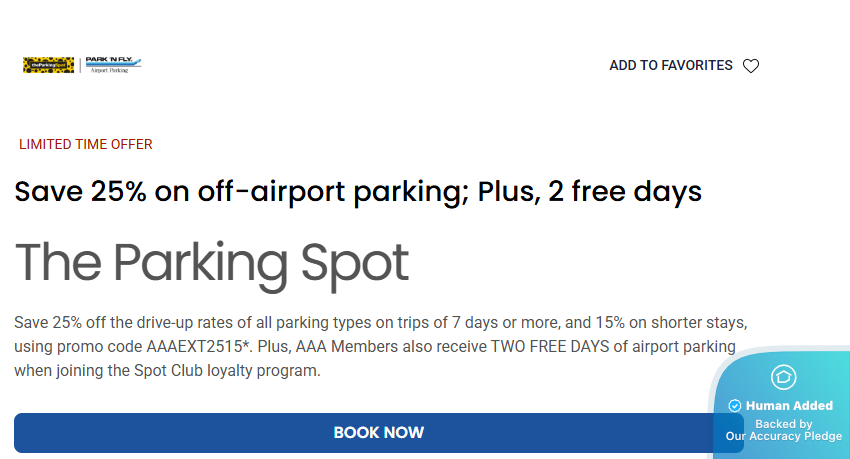
Task: Click the yellow spotted Parking Spot logo
Action: [49, 65]
